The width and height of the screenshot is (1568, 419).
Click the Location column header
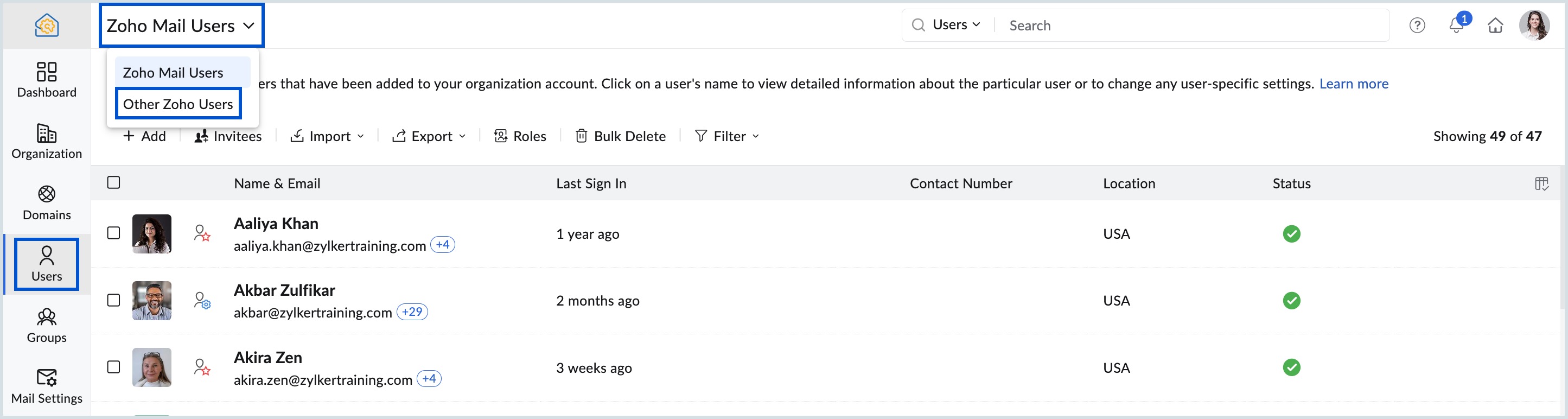[x=1129, y=183]
